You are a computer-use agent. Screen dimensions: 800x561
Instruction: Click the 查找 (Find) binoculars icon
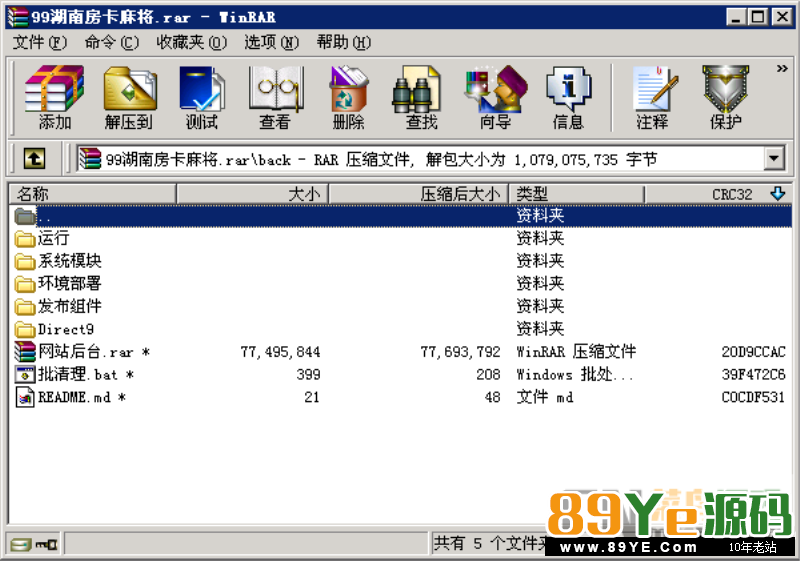[416, 89]
